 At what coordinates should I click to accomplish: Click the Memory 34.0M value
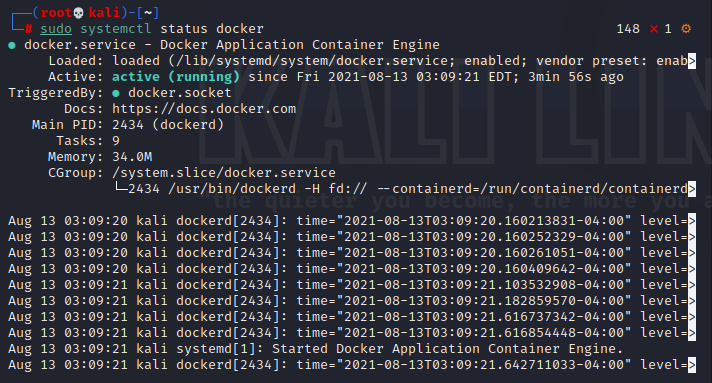[132, 157]
